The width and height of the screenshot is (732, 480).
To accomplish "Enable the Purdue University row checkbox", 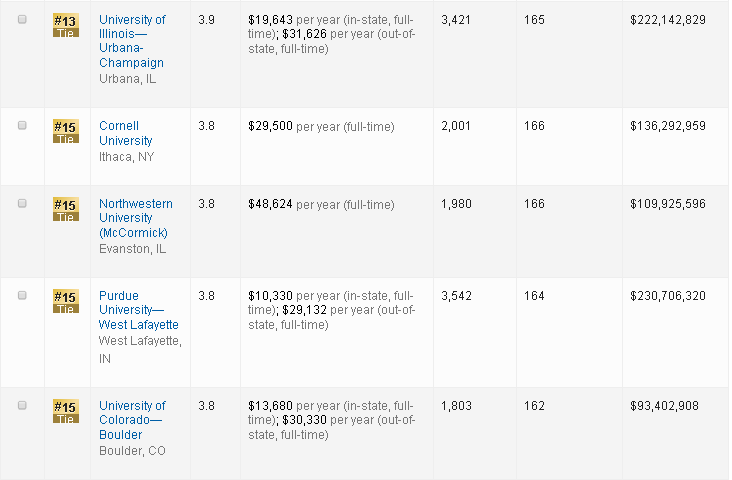I will click(23, 295).
